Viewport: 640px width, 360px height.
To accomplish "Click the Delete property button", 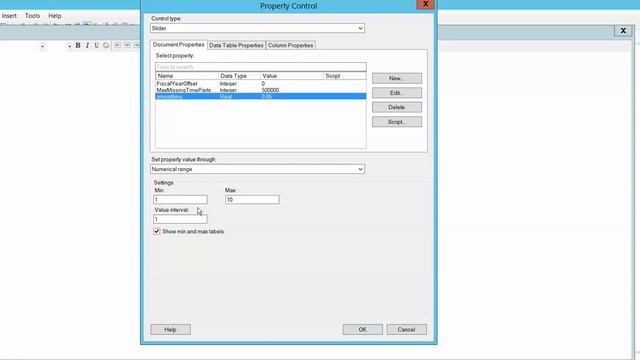I will tap(397, 107).
